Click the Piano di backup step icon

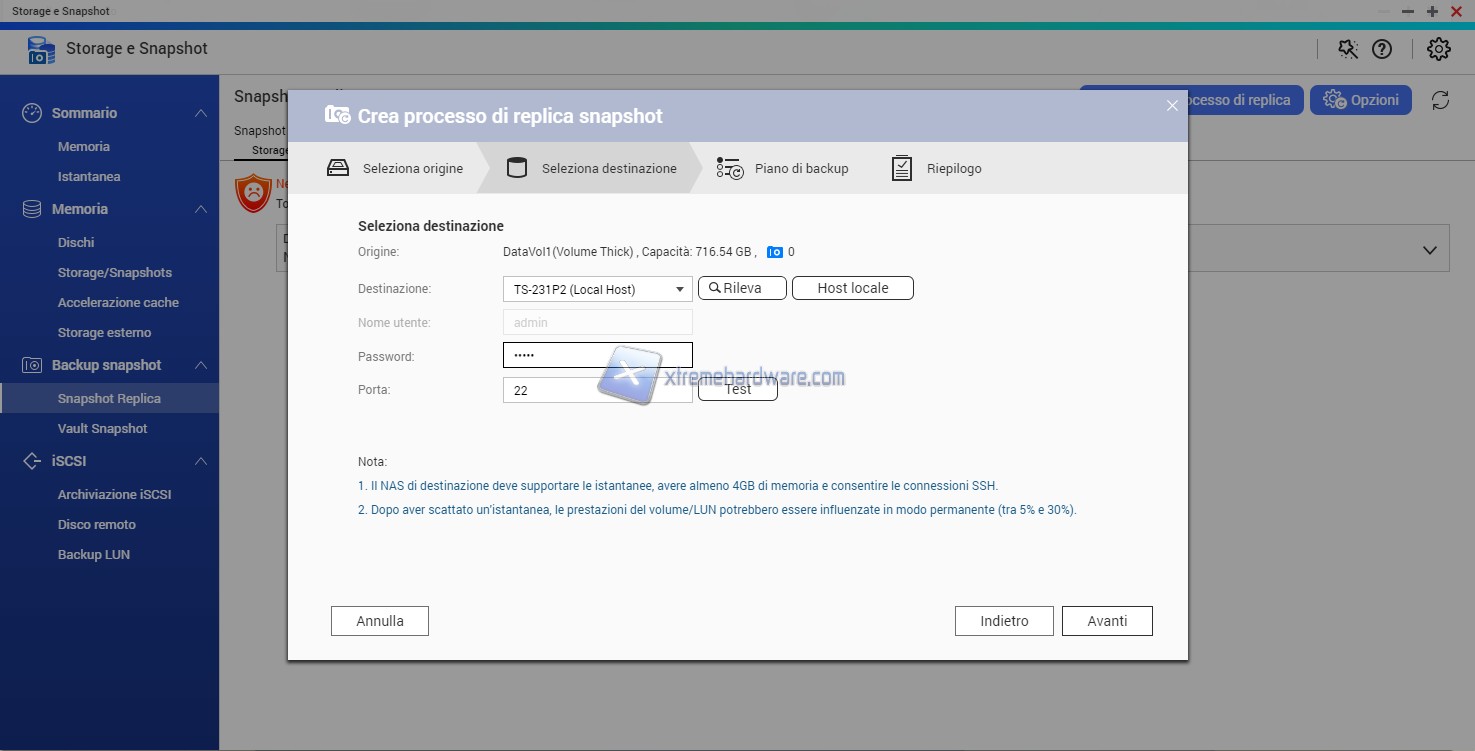click(730, 168)
